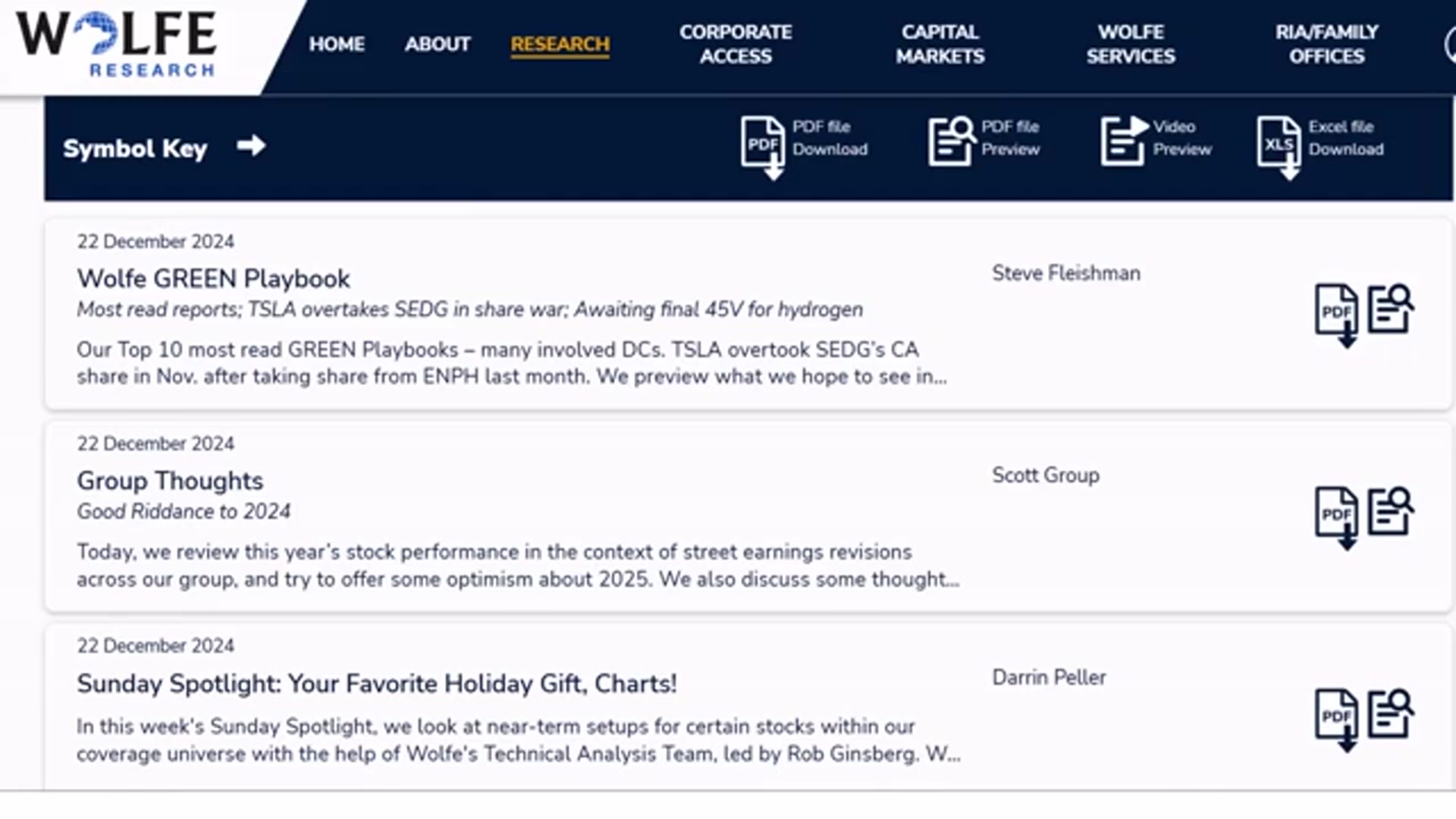The width and height of the screenshot is (1456, 819).
Task: Open the About menu item
Action: 438,44
